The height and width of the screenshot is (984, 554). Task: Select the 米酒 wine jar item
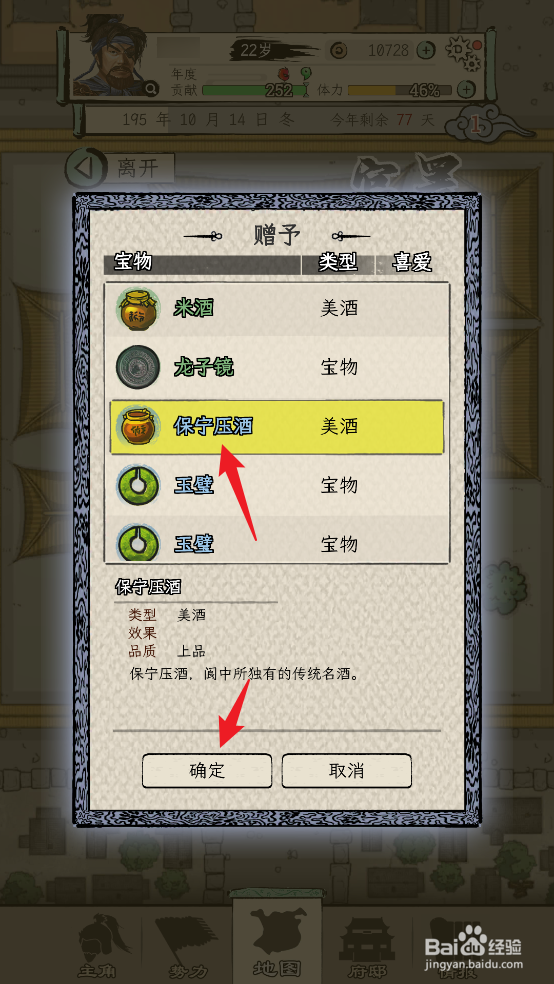277,309
